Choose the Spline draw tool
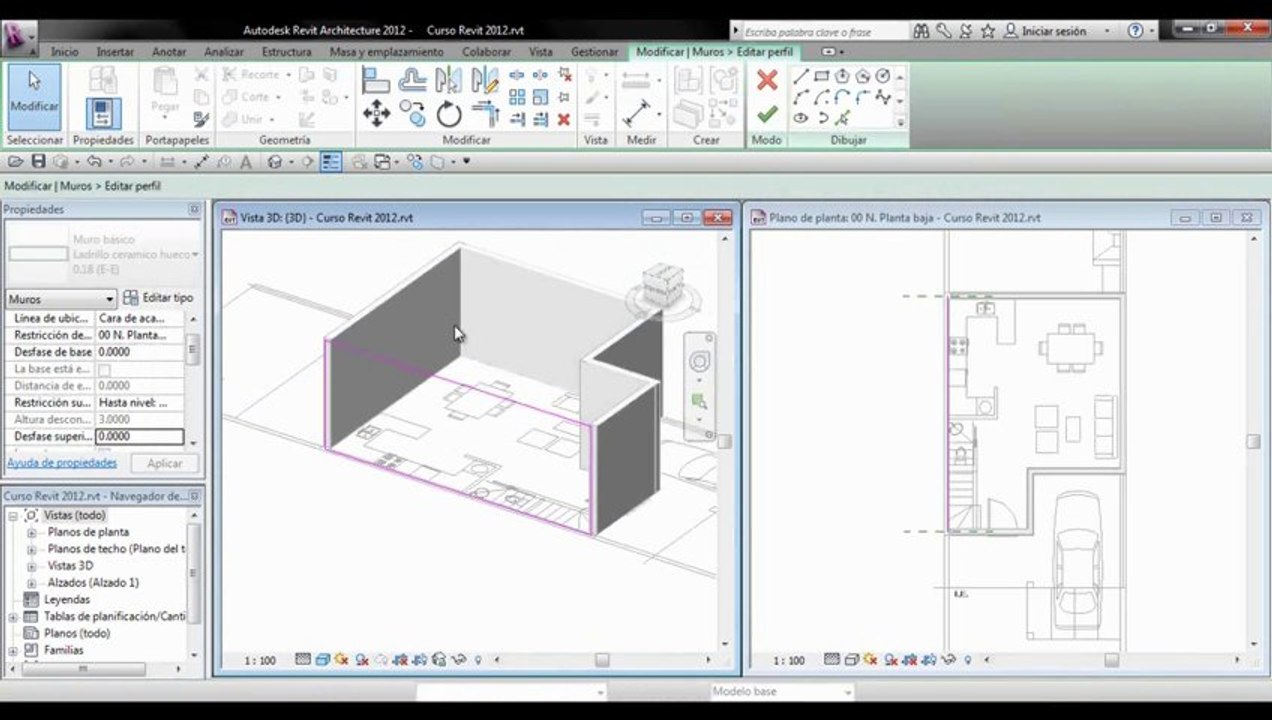This screenshot has width=1272, height=720. pyautogui.click(x=883, y=97)
